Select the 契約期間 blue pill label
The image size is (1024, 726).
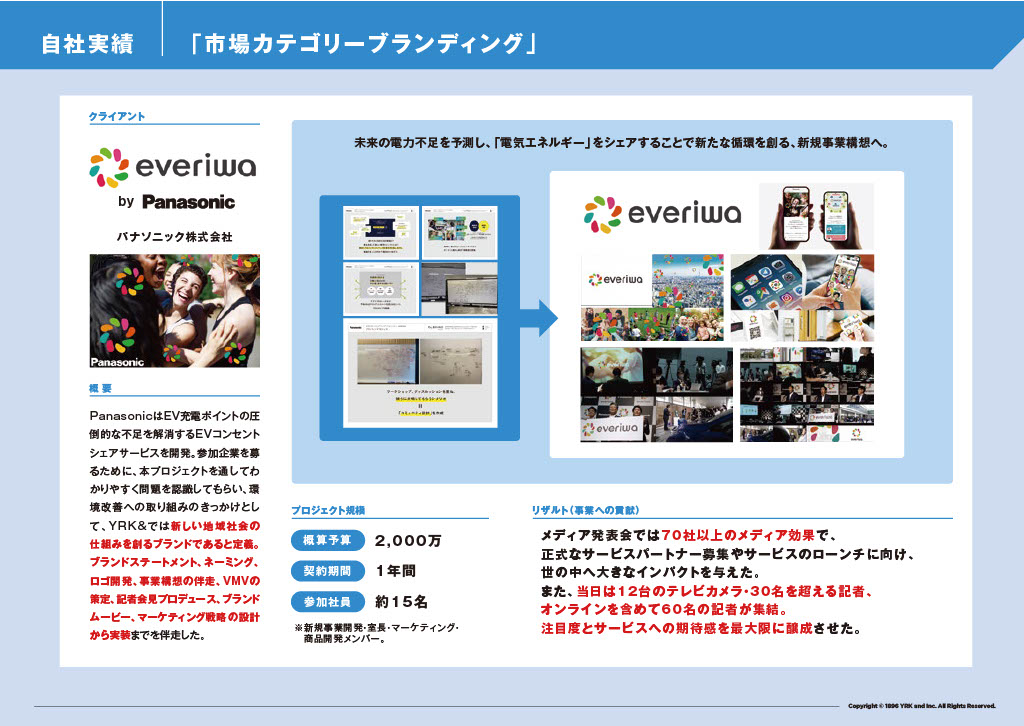coord(326,571)
